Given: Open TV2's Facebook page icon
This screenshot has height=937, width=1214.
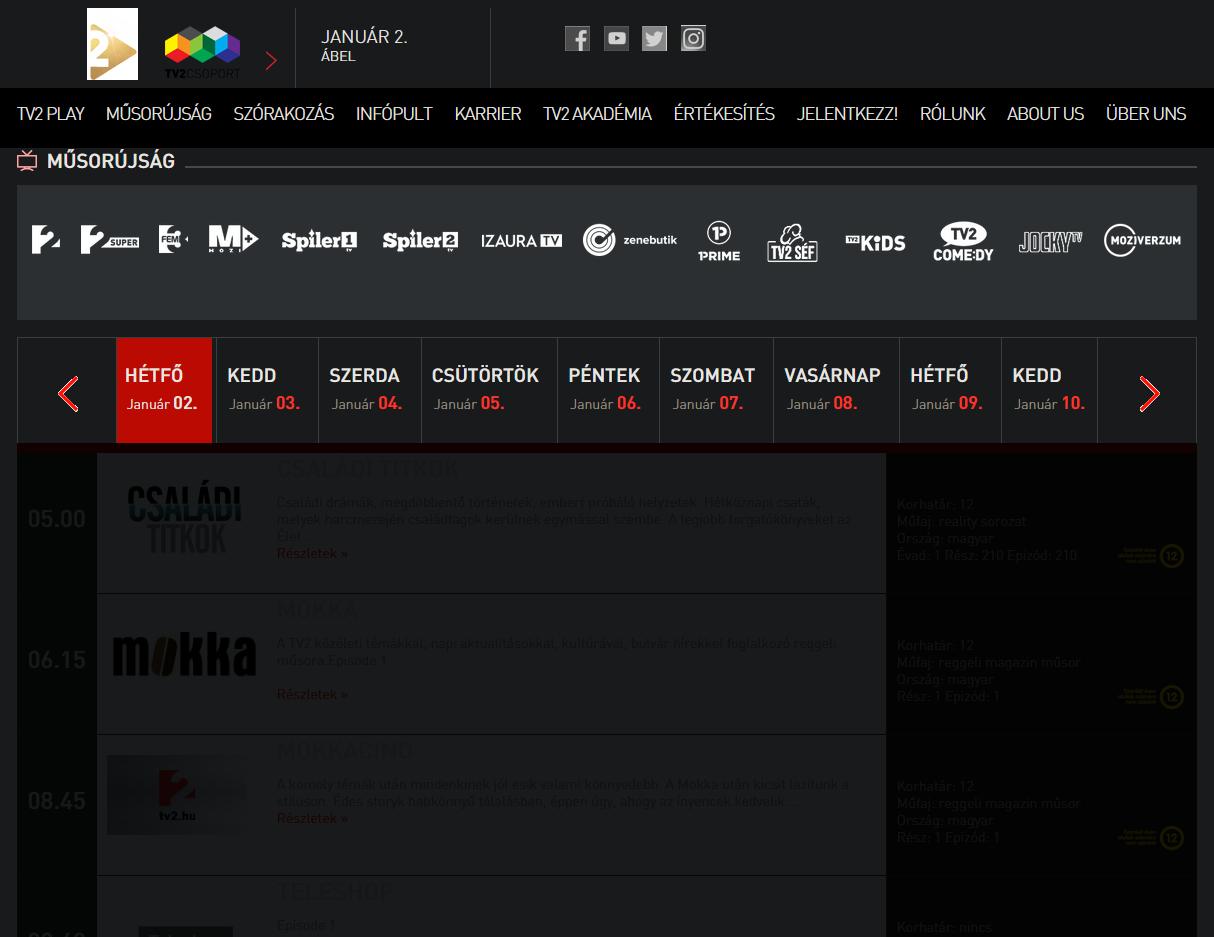Looking at the screenshot, I should pyautogui.click(x=577, y=38).
